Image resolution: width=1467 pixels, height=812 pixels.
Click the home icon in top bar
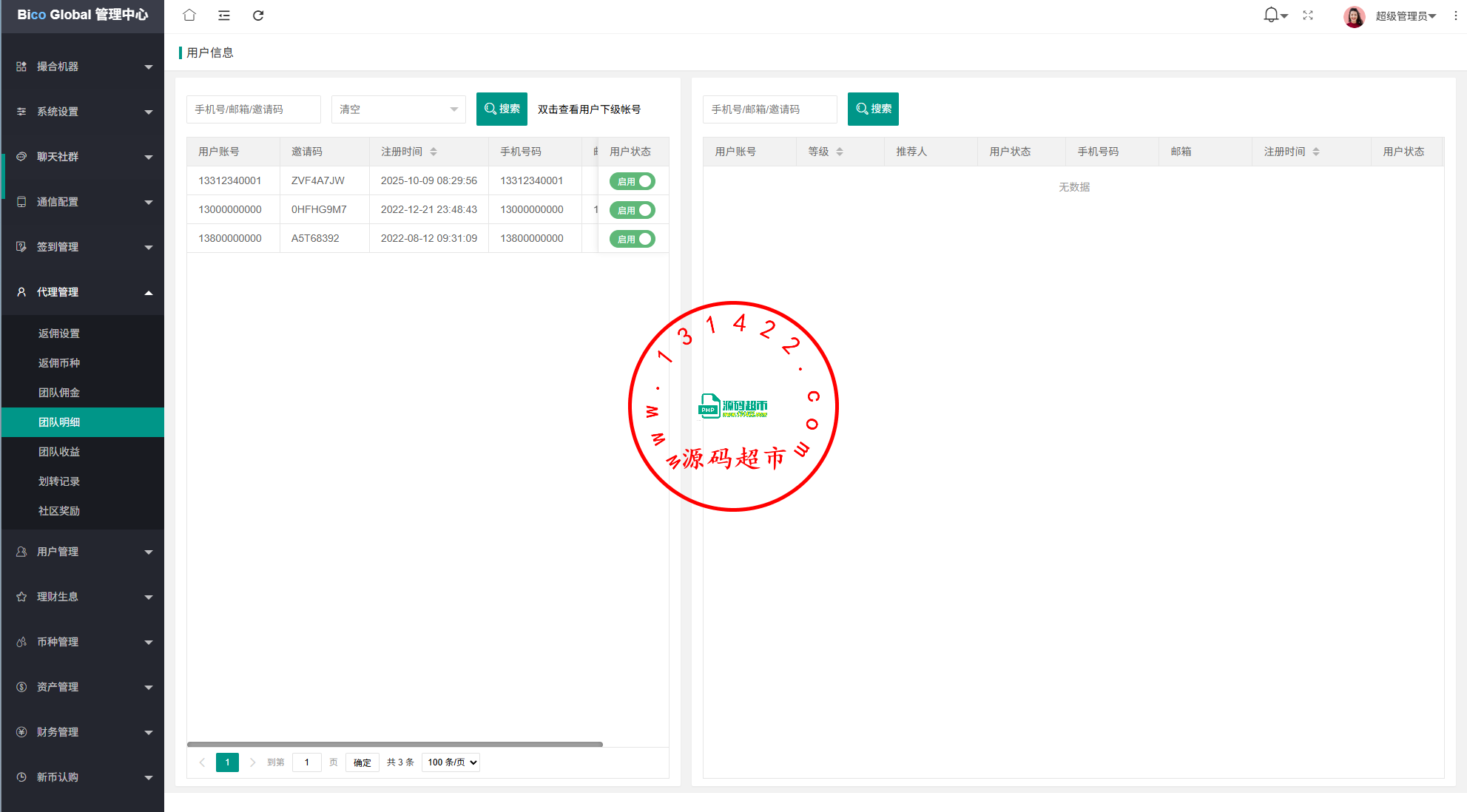coord(189,15)
